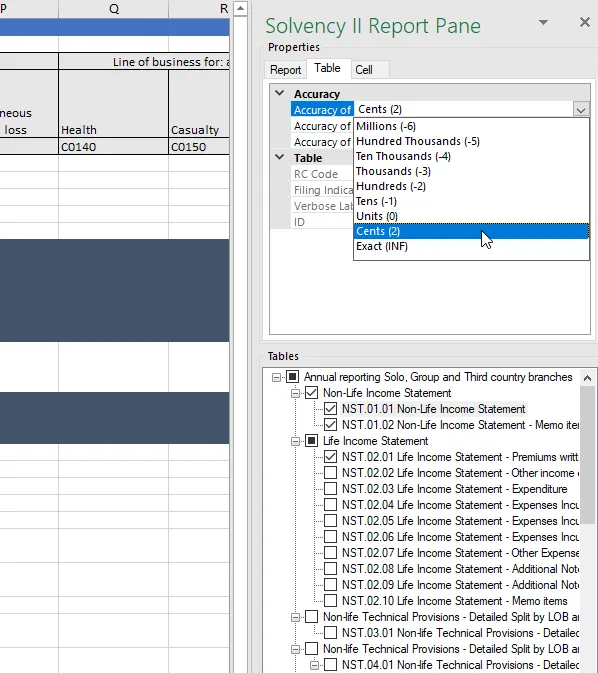Screen dimensions: 598x673
Task: Open the pane options dropdown arrow
Action: 543,22
